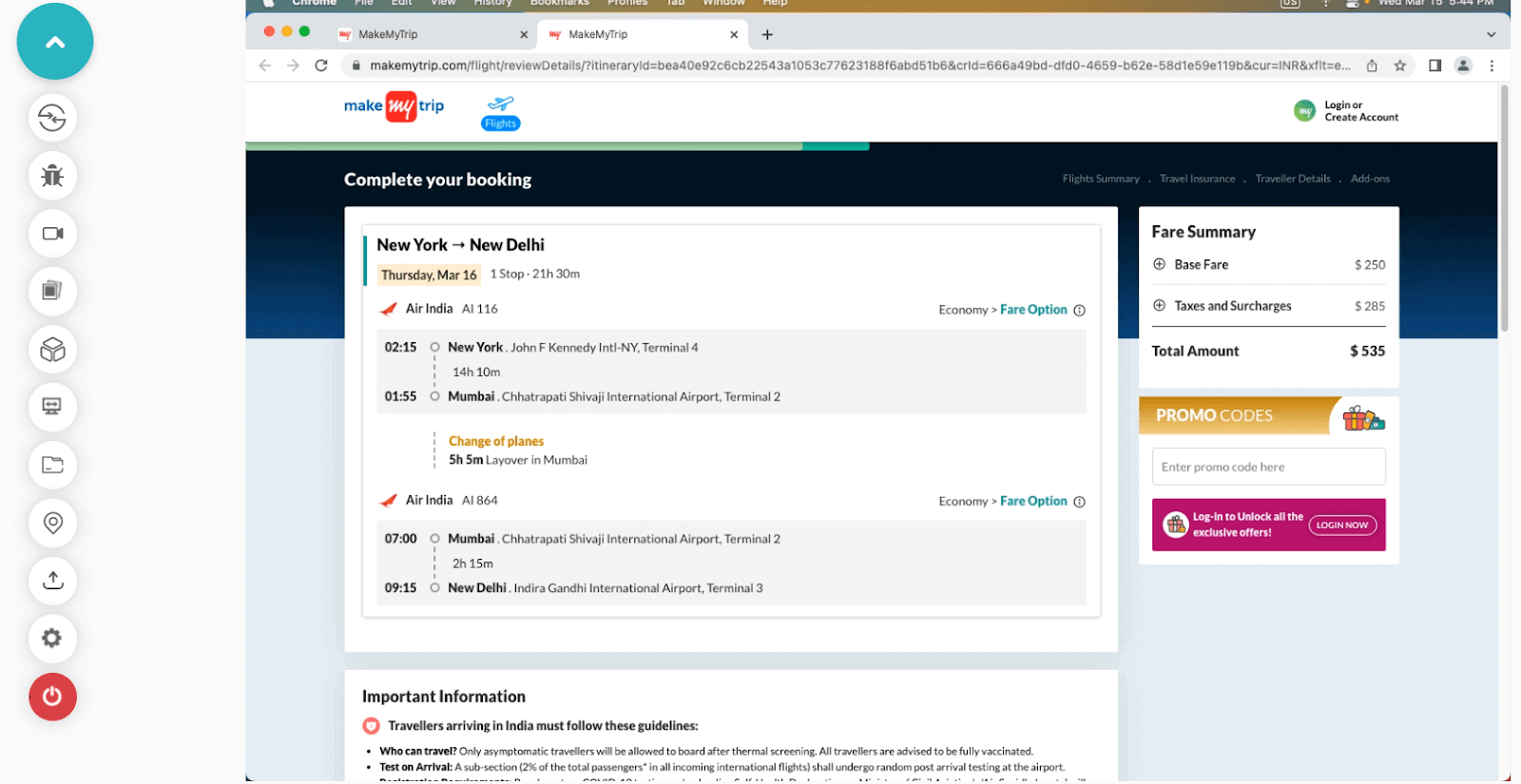
Task: Open Fare Option for AI 864 flight
Action: pos(1033,501)
